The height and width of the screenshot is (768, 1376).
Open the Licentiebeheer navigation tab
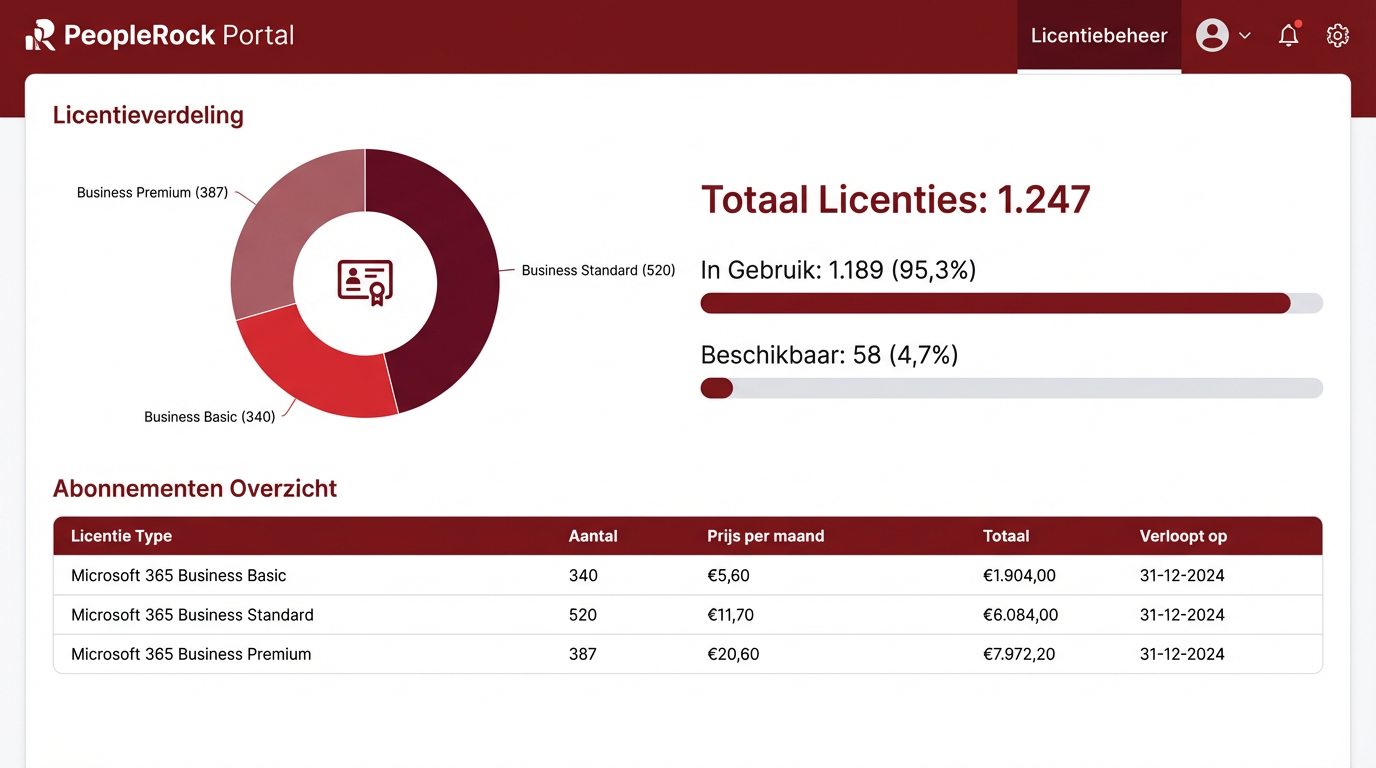(1099, 35)
